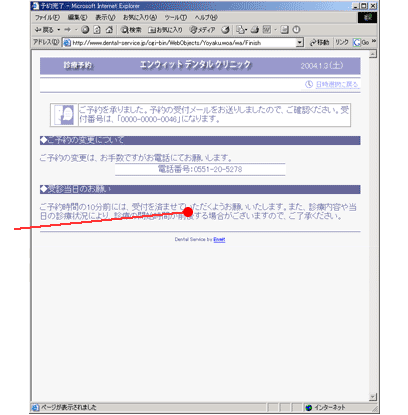The width and height of the screenshot is (408, 415).
Task: Click the 戻る back button
Action: click(44, 30)
